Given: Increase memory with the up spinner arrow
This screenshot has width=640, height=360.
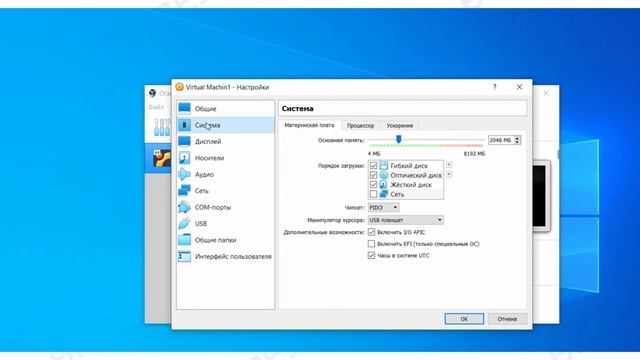Looking at the screenshot, I should coord(517,138).
